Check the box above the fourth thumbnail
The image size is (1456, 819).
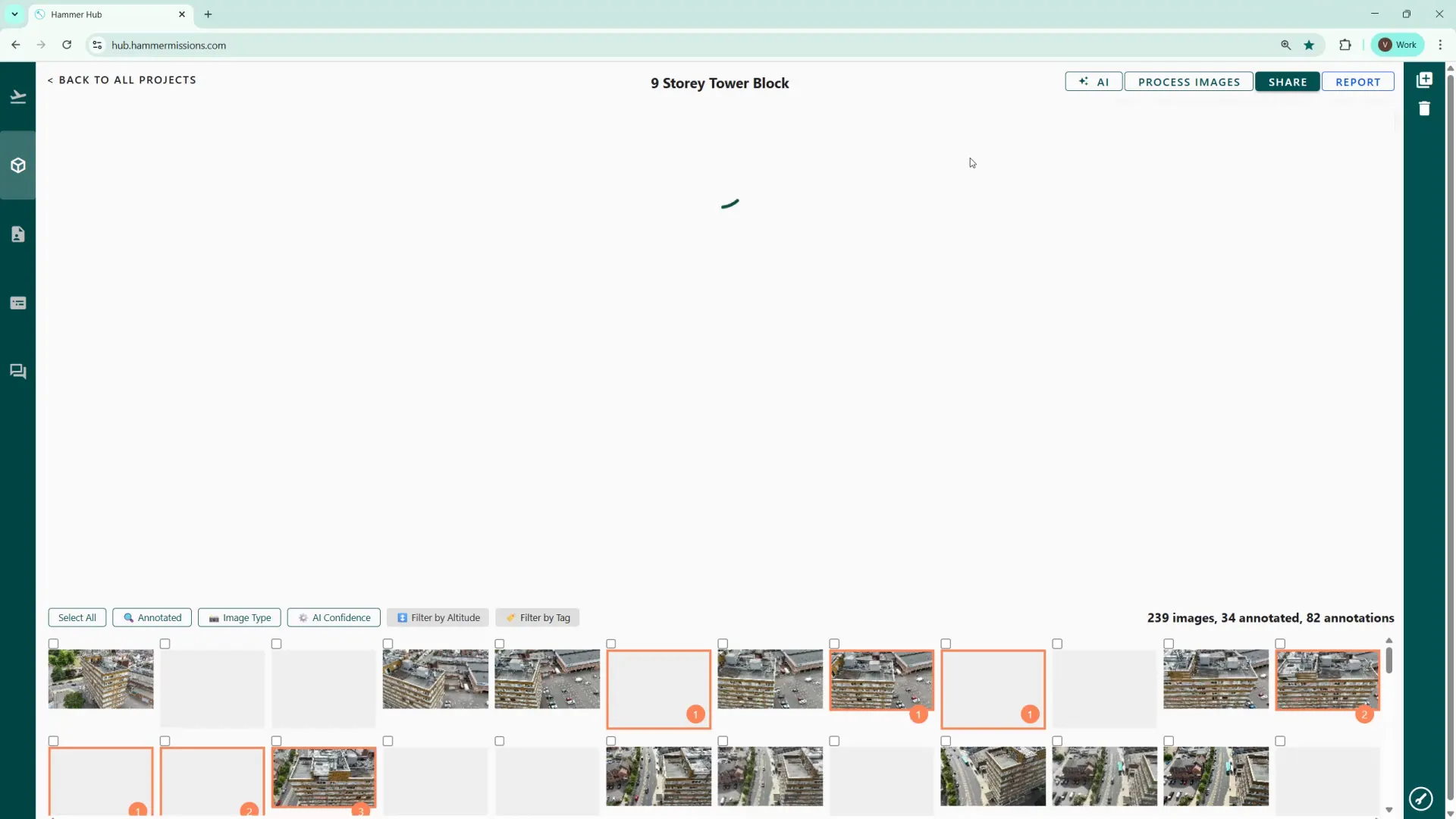click(x=388, y=644)
